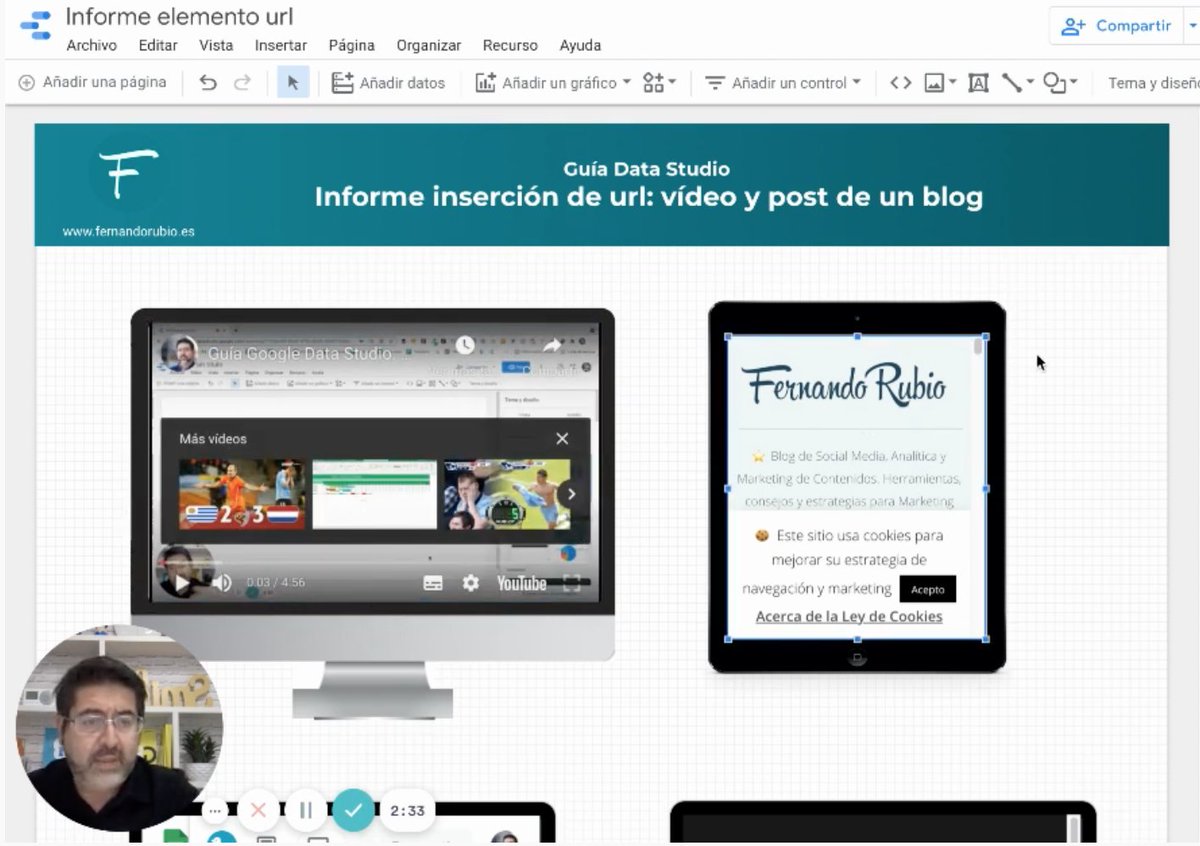Screen dimensions: 1200x846
Task: Open the Añadir un control dropdown
Action: point(783,83)
